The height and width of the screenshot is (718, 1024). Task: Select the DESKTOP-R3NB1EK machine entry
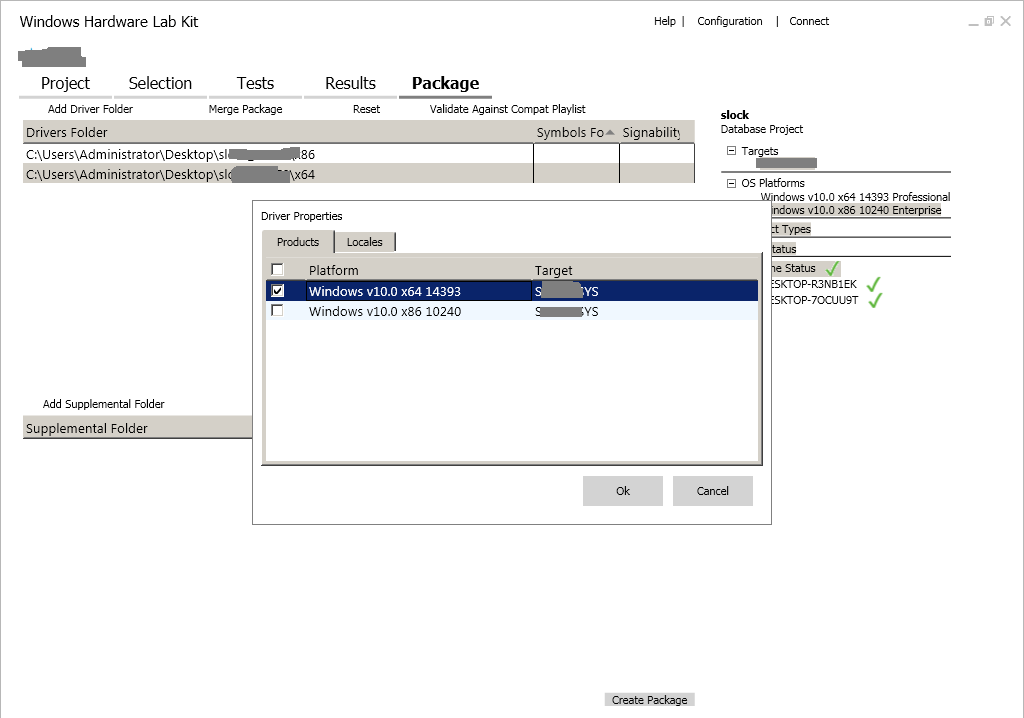click(x=814, y=284)
